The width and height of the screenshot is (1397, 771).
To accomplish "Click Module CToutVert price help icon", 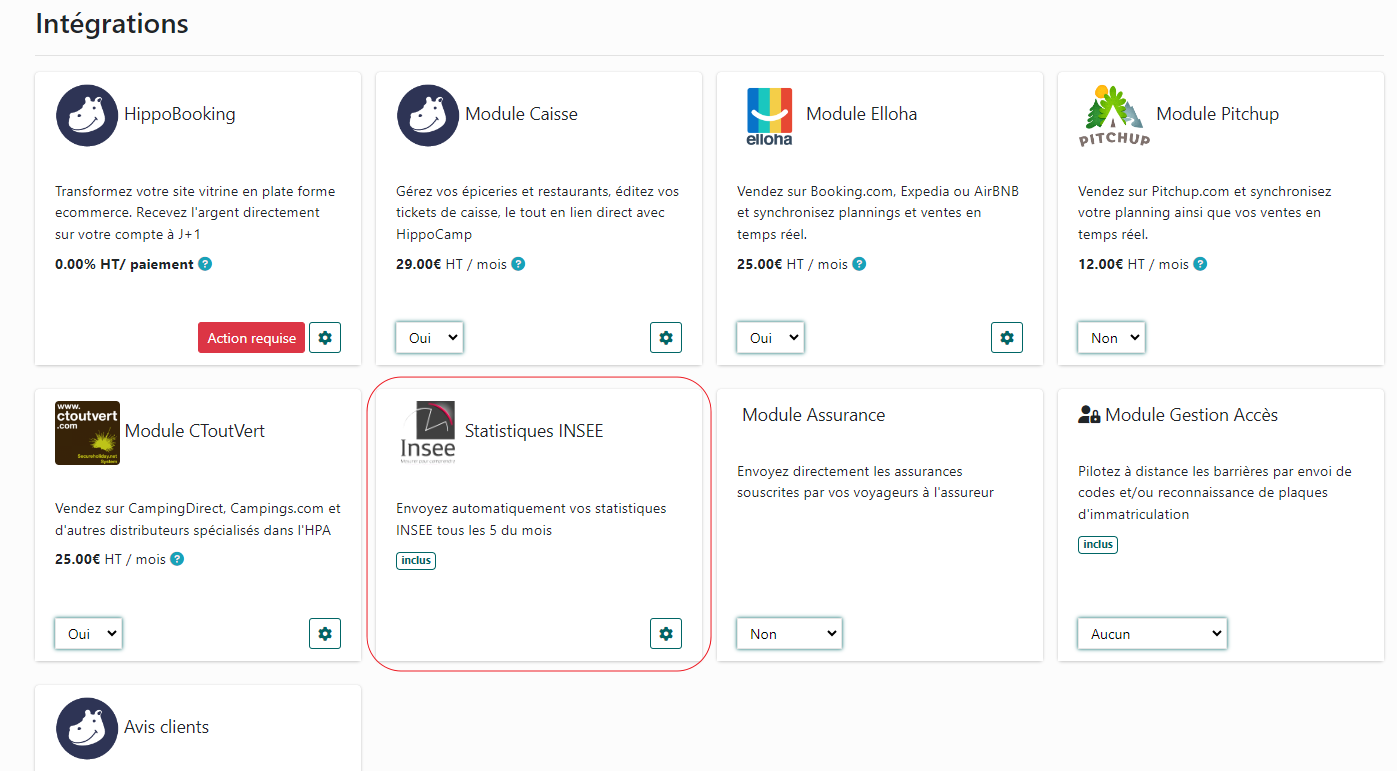I will [x=177, y=559].
